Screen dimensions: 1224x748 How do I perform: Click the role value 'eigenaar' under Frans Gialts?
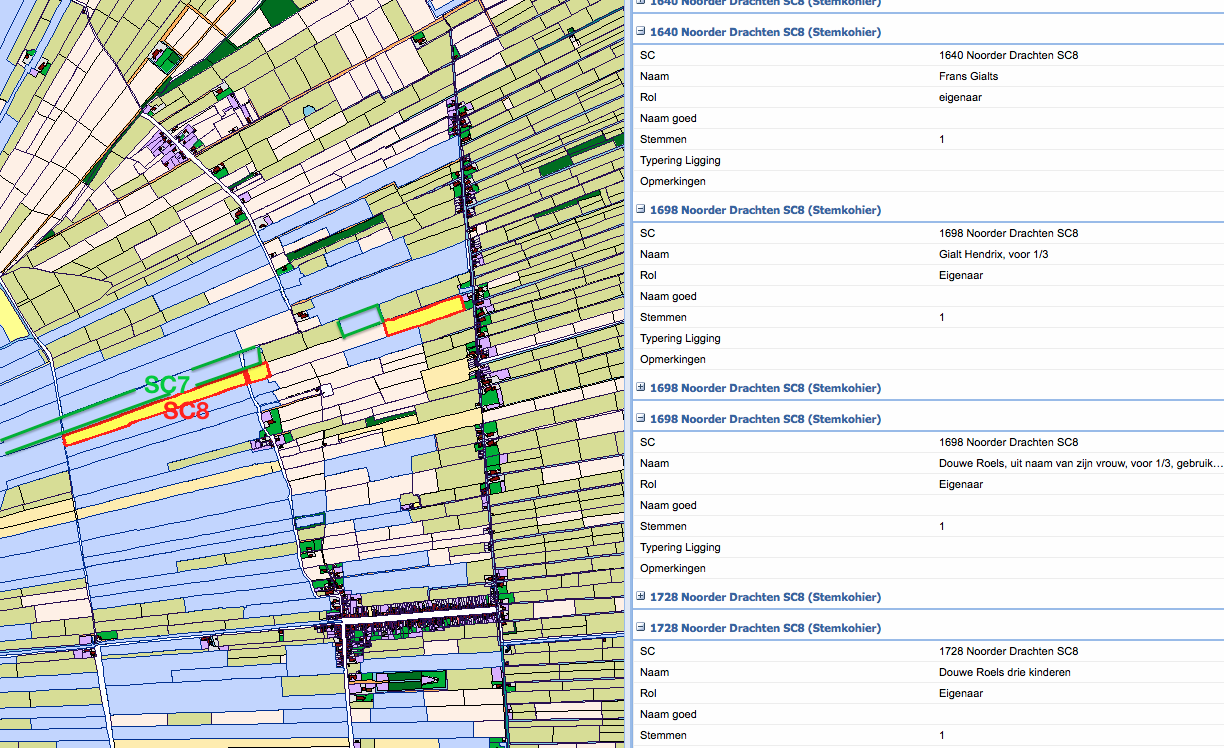click(959, 97)
